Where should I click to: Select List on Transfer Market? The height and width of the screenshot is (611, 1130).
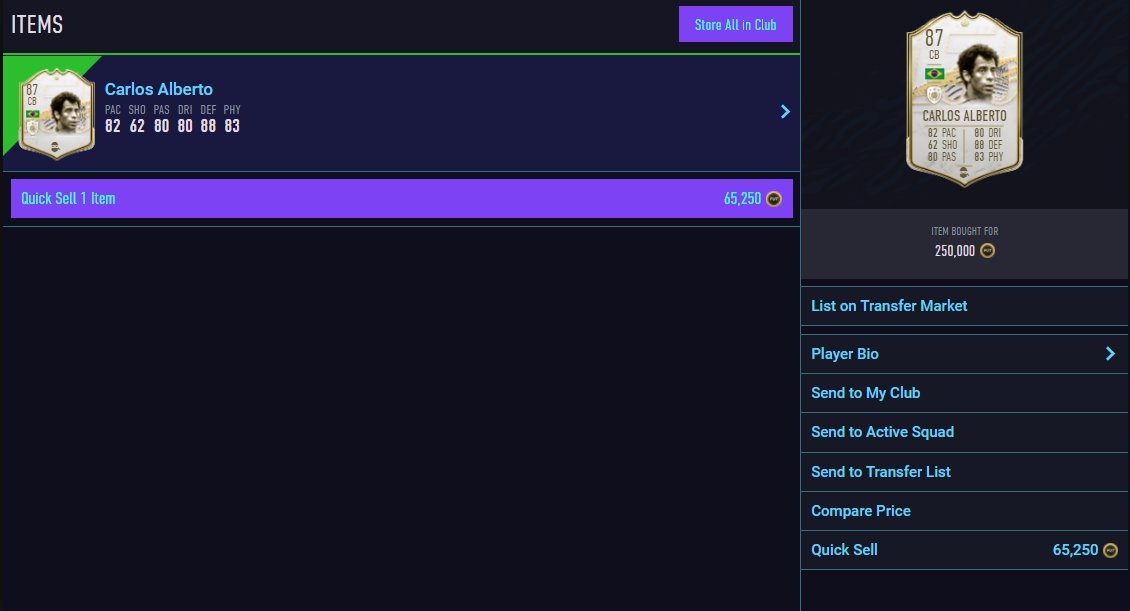coord(964,306)
